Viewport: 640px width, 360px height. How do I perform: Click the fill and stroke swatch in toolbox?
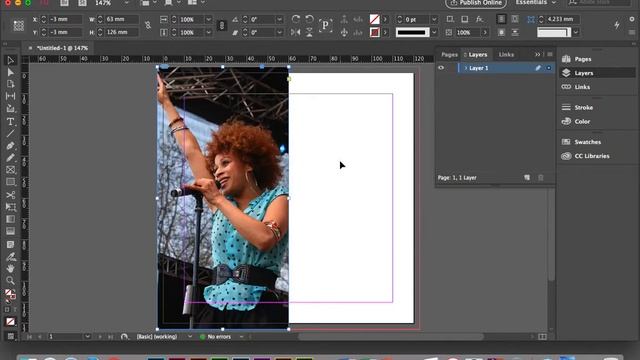tap(10, 295)
